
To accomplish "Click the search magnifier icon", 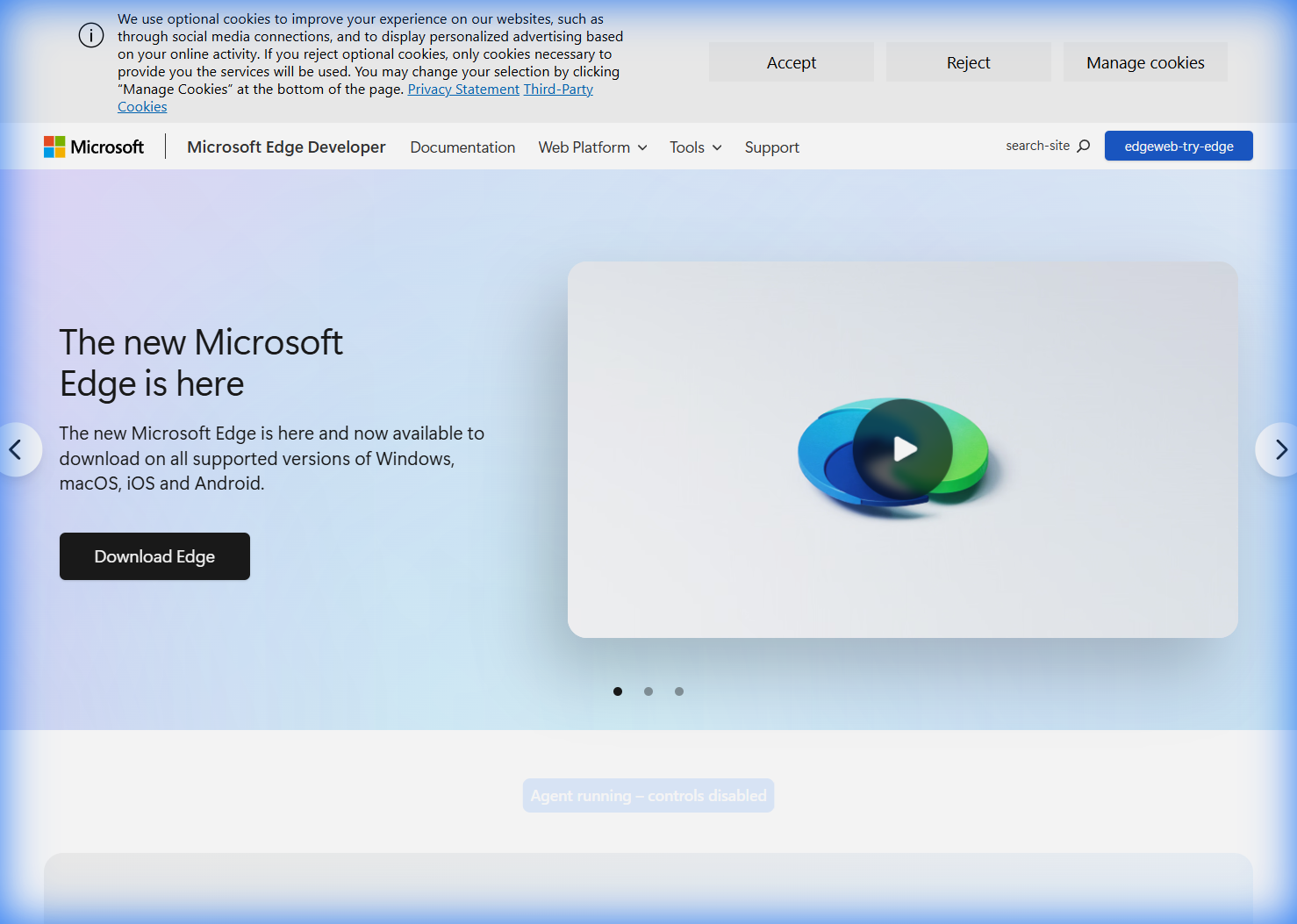I will pyautogui.click(x=1085, y=146).
